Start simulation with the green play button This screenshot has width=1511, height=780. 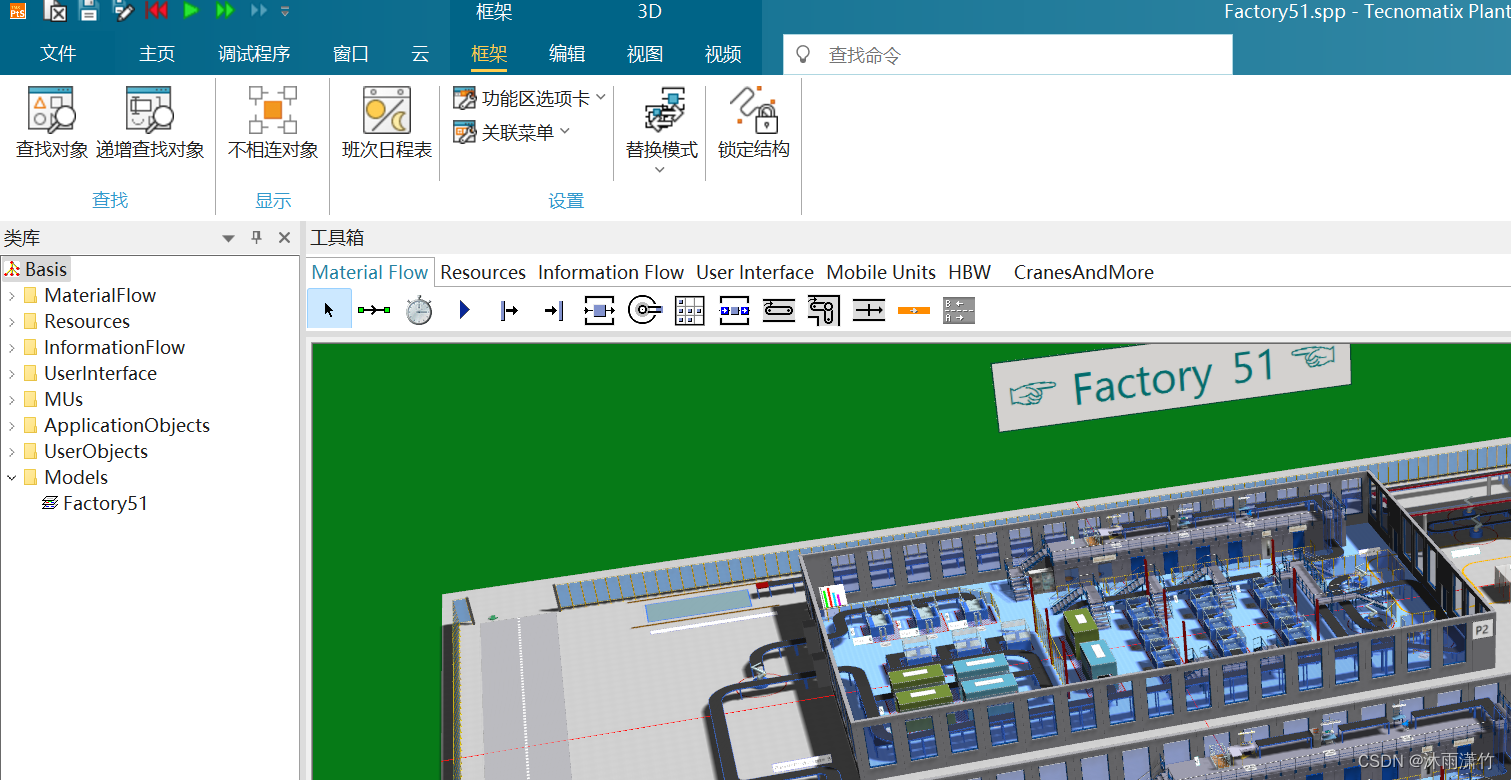pos(191,12)
